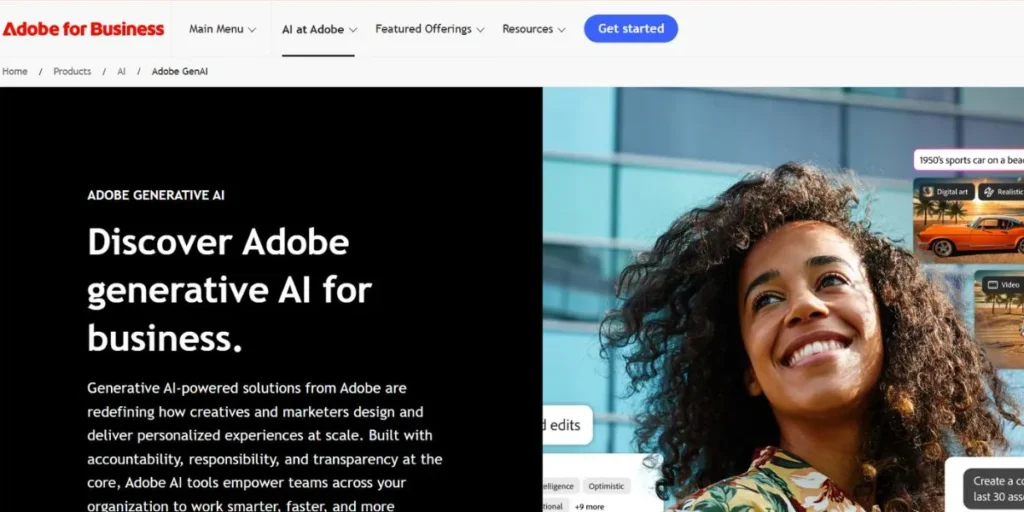Click the Get started button
Image resolution: width=1024 pixels, height=512 pixels.
pyautogui.click(x=631, y=29)
